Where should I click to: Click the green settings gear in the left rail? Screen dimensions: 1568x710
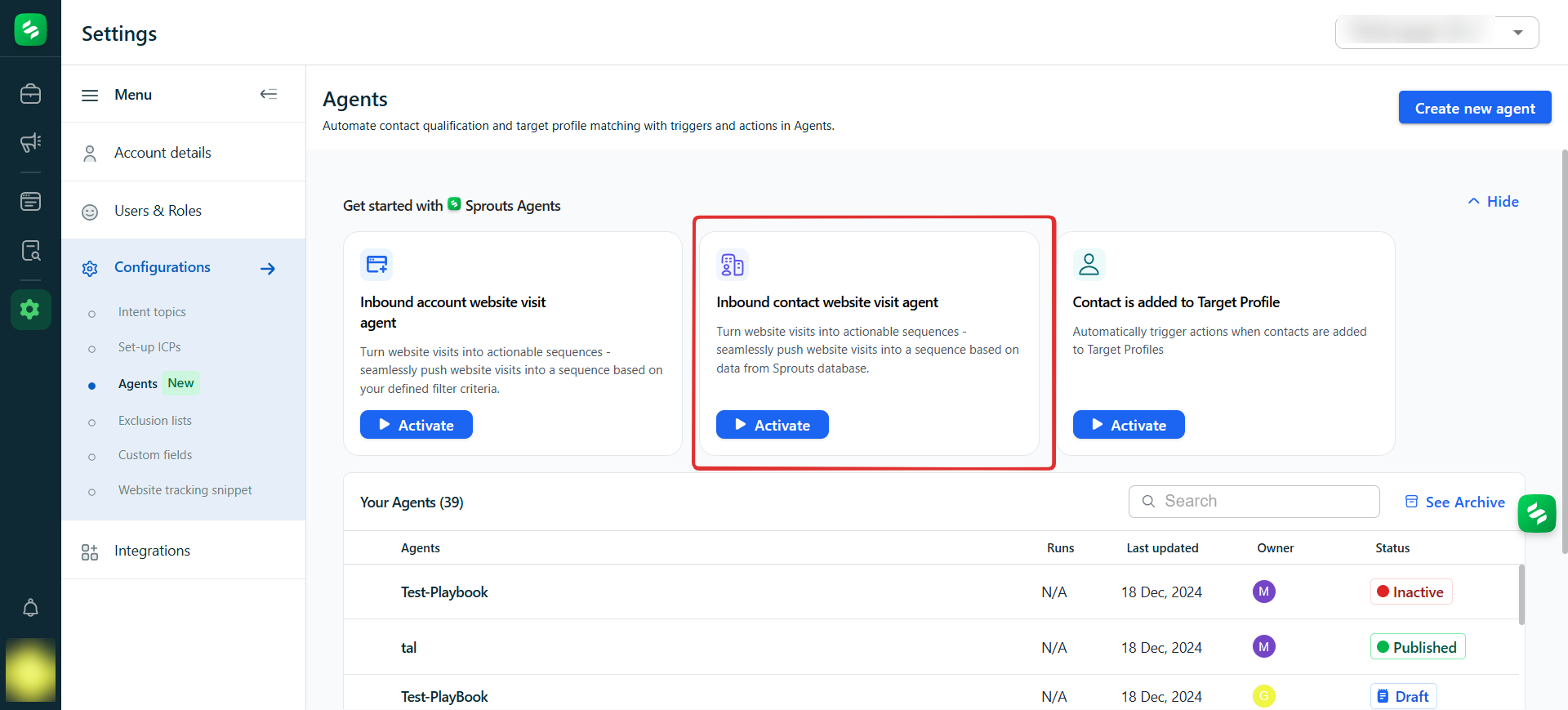(30, 310)
